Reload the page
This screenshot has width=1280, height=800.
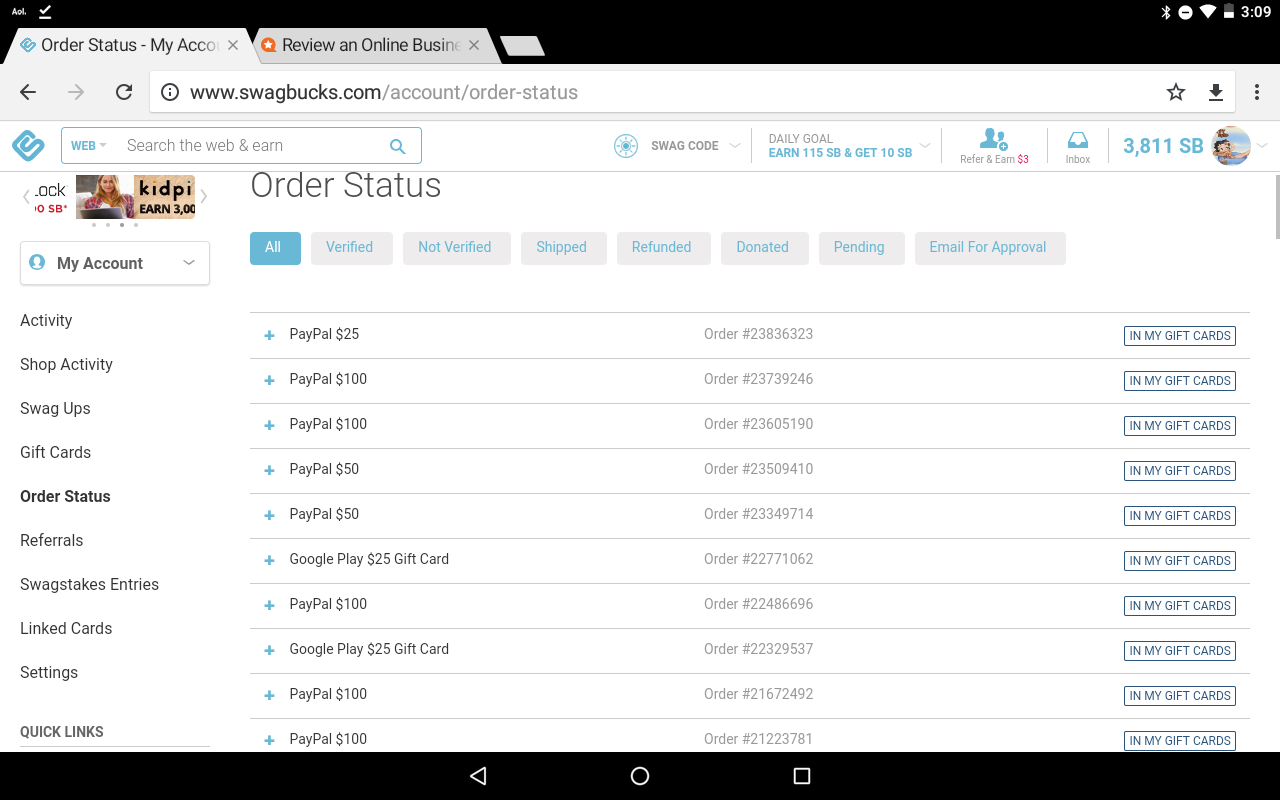123,91
